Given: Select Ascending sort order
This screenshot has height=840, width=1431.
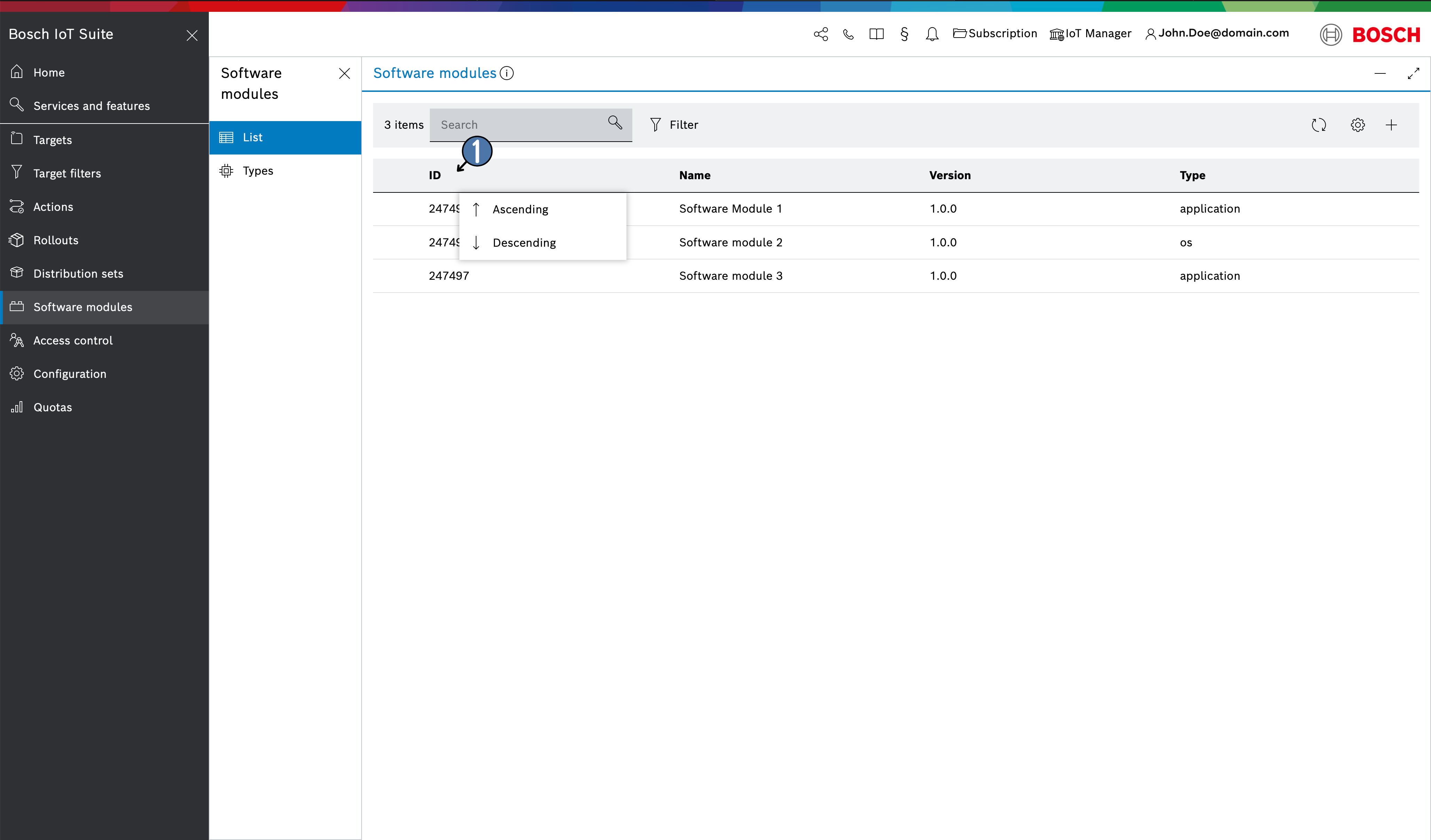Looking at the screenshot, I should [x=520, y=209].
